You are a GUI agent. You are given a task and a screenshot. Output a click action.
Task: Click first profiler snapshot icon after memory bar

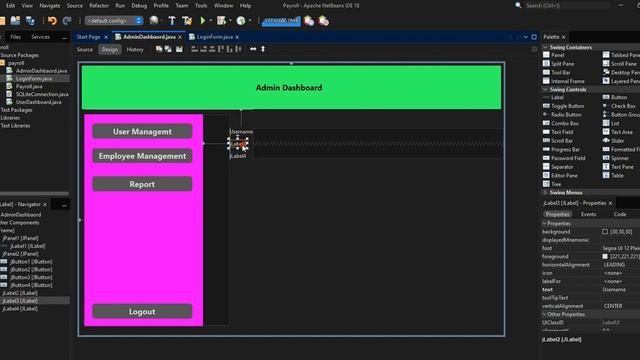point(309,21)
